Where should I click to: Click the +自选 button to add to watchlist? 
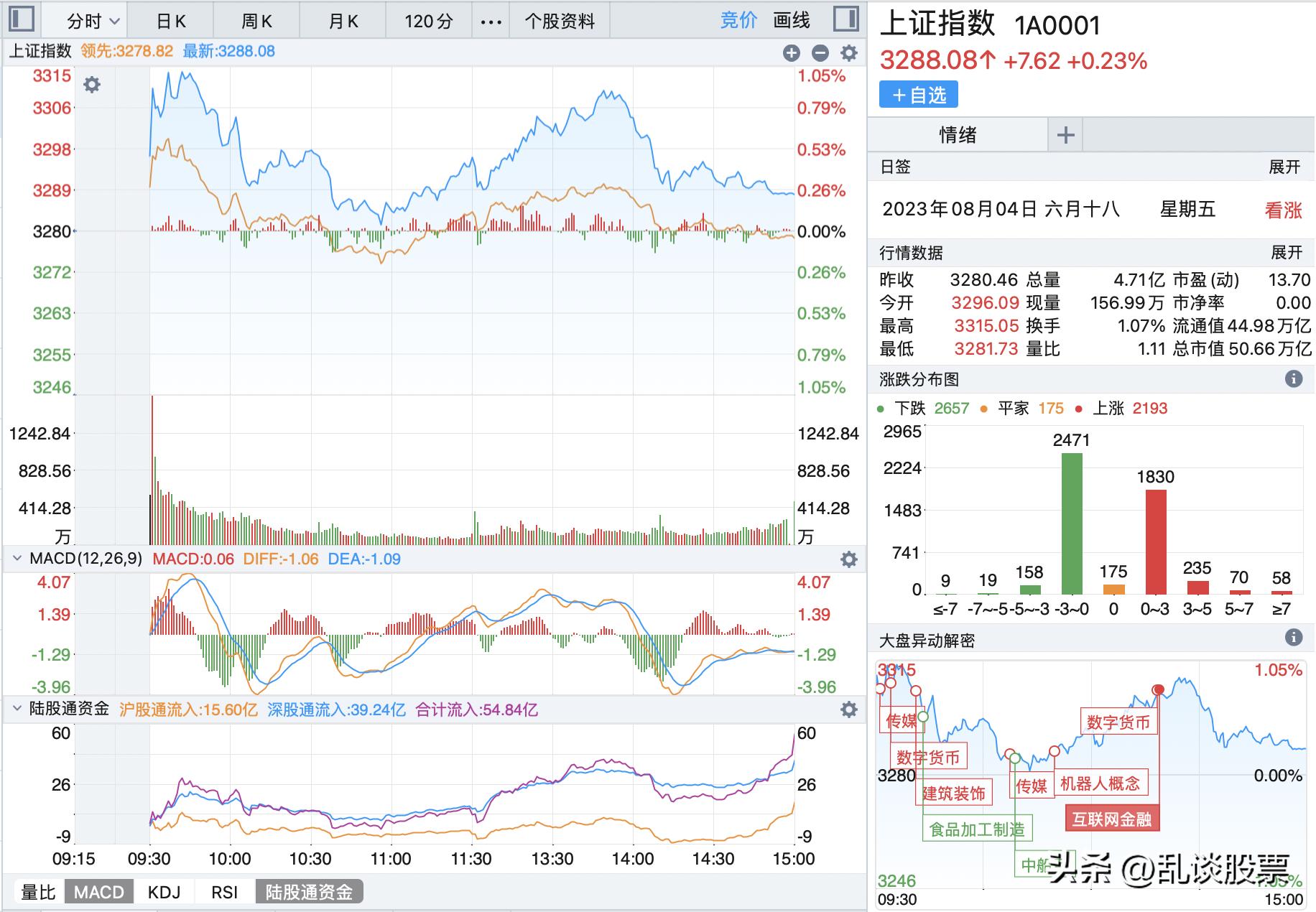[x=919, y=94]
